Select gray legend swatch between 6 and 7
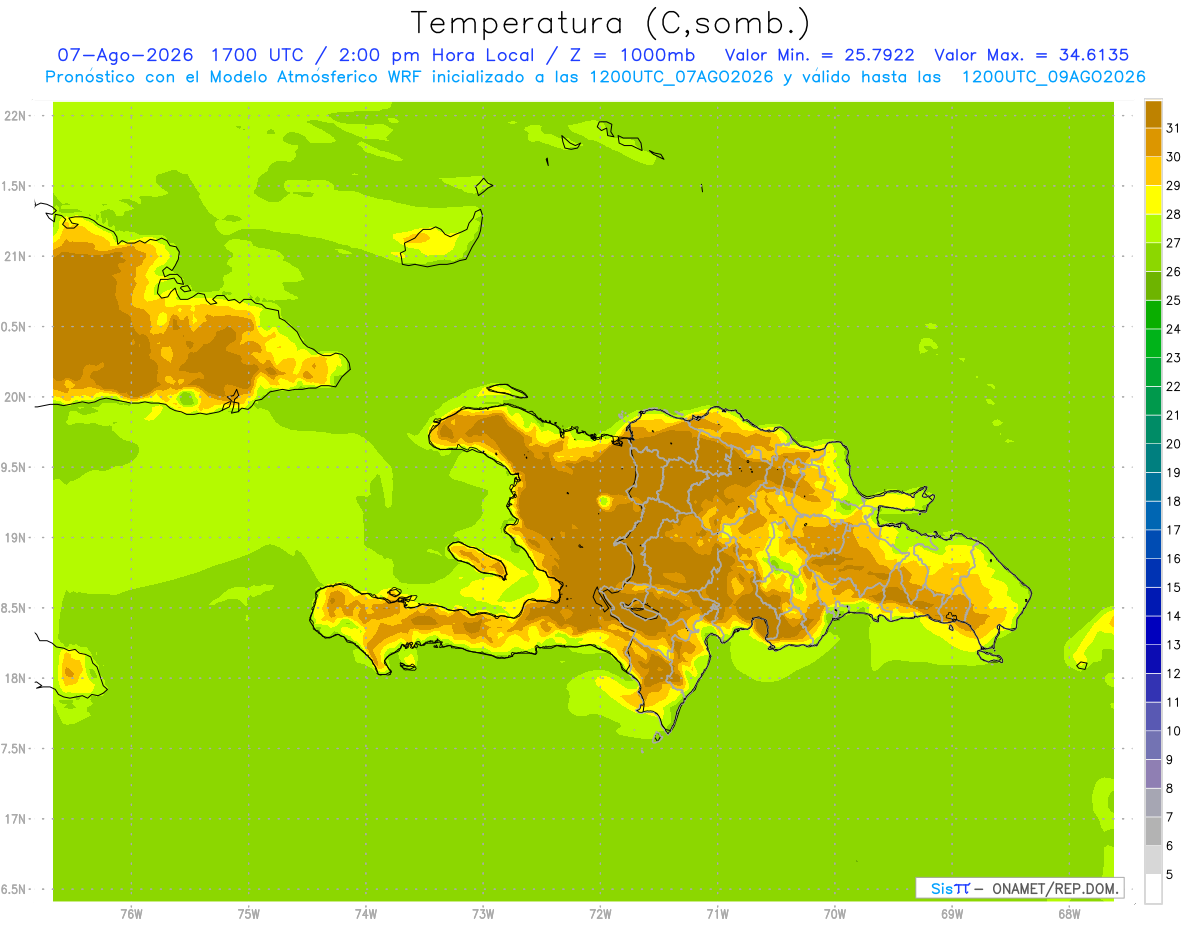This screenshot has height=927, width=1200. tap(1153, 831)
